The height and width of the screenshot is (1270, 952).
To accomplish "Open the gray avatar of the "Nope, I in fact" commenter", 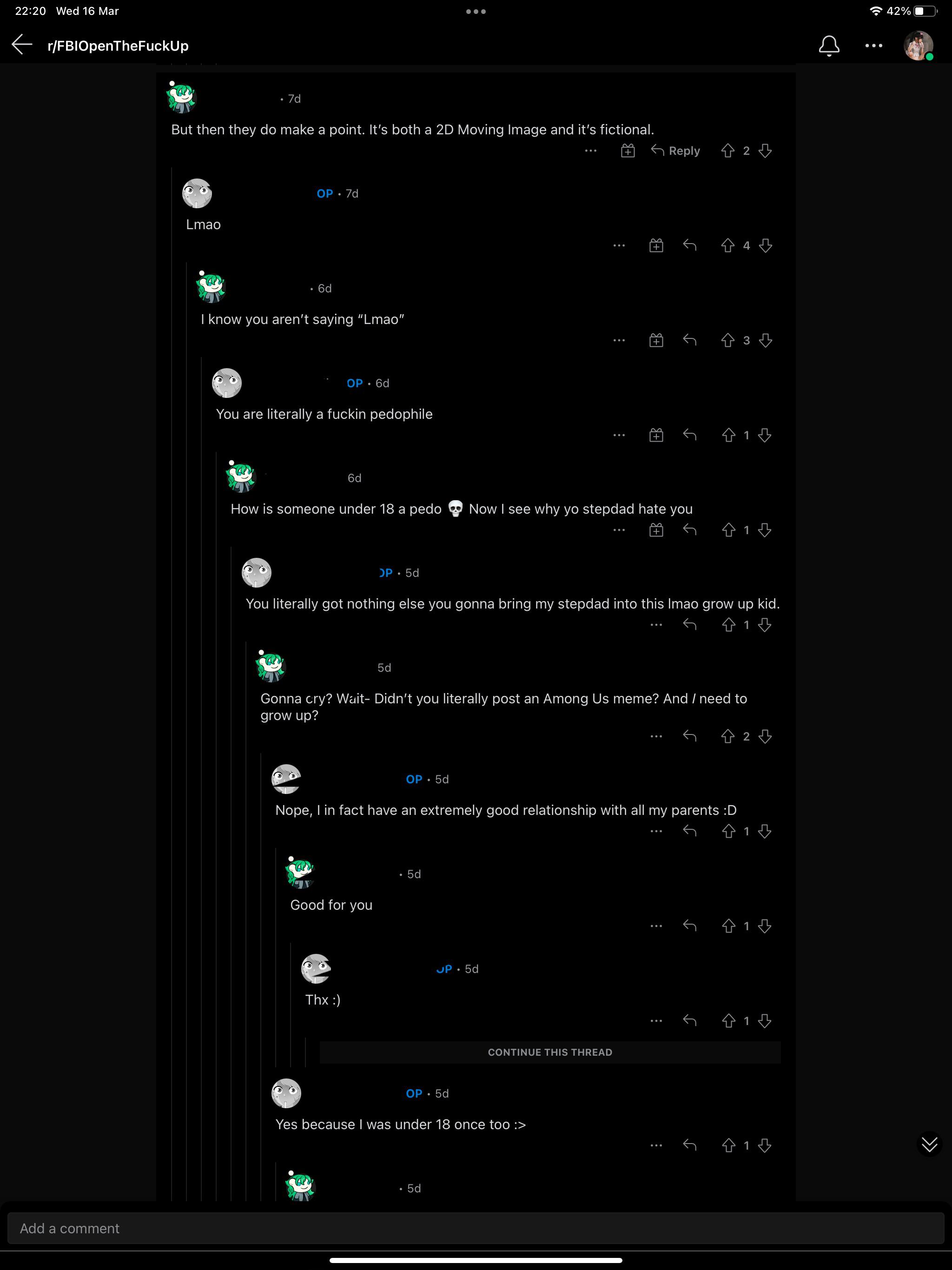I will (286, 779).
